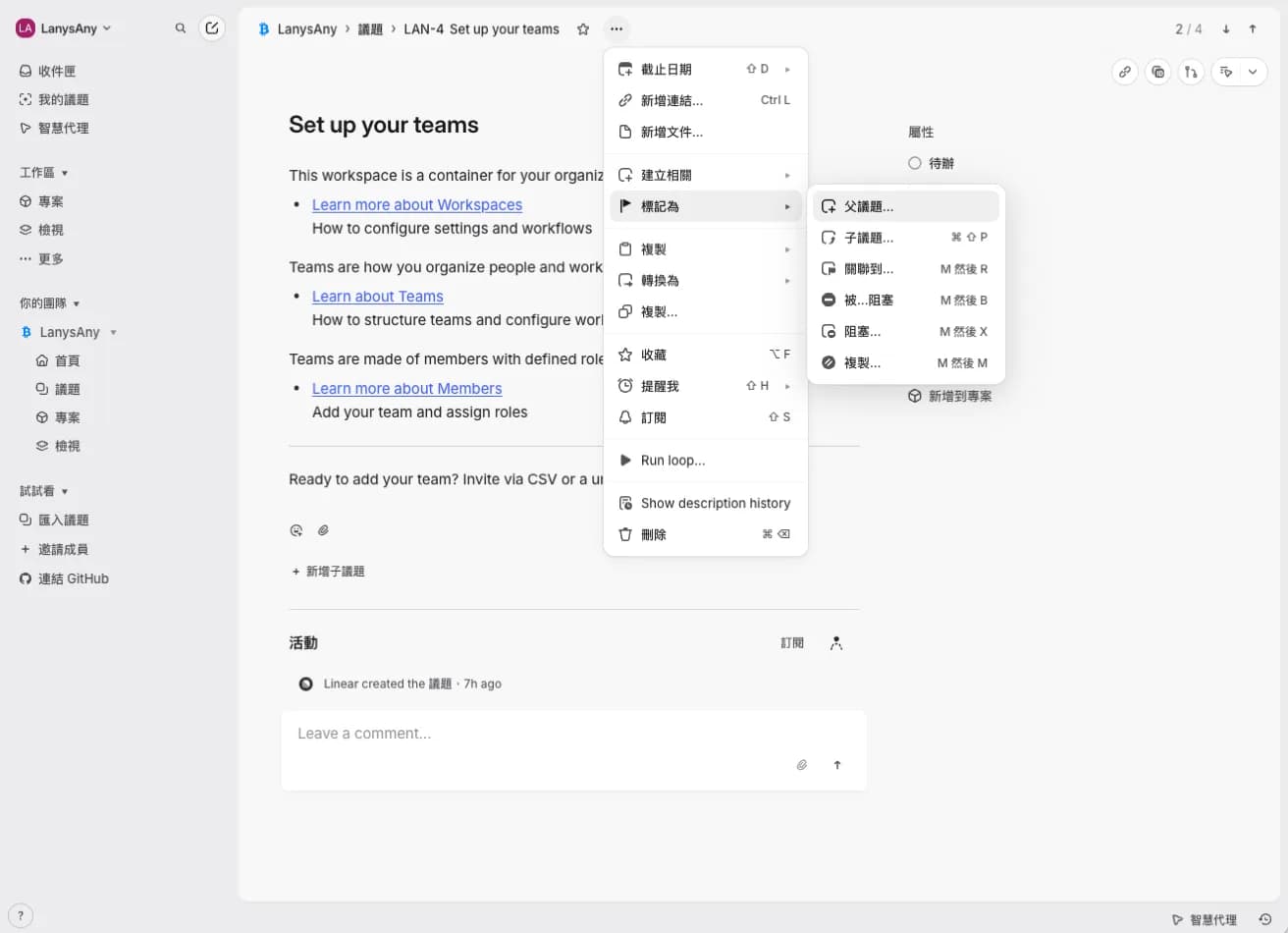Select 子議題... in the submenu
Screen dimensions: 1288x933
(x=906, y=238)
